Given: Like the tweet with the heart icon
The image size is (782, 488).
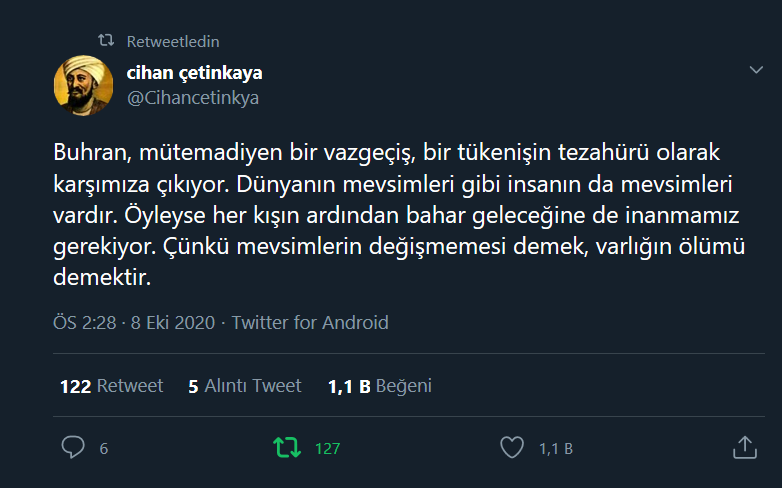Looking at the screenshot, I should point(512,447).
